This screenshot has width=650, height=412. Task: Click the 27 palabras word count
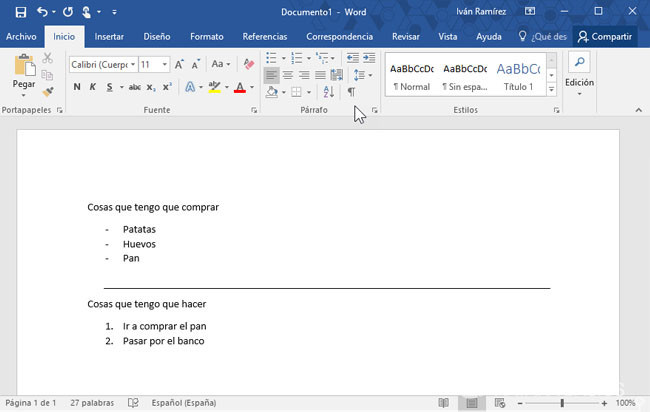point(91,402)
